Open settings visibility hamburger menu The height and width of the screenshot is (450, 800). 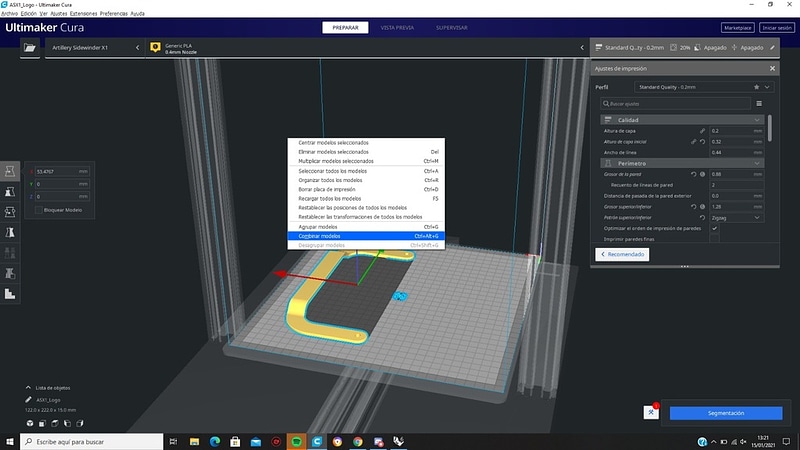coord(759,104)
